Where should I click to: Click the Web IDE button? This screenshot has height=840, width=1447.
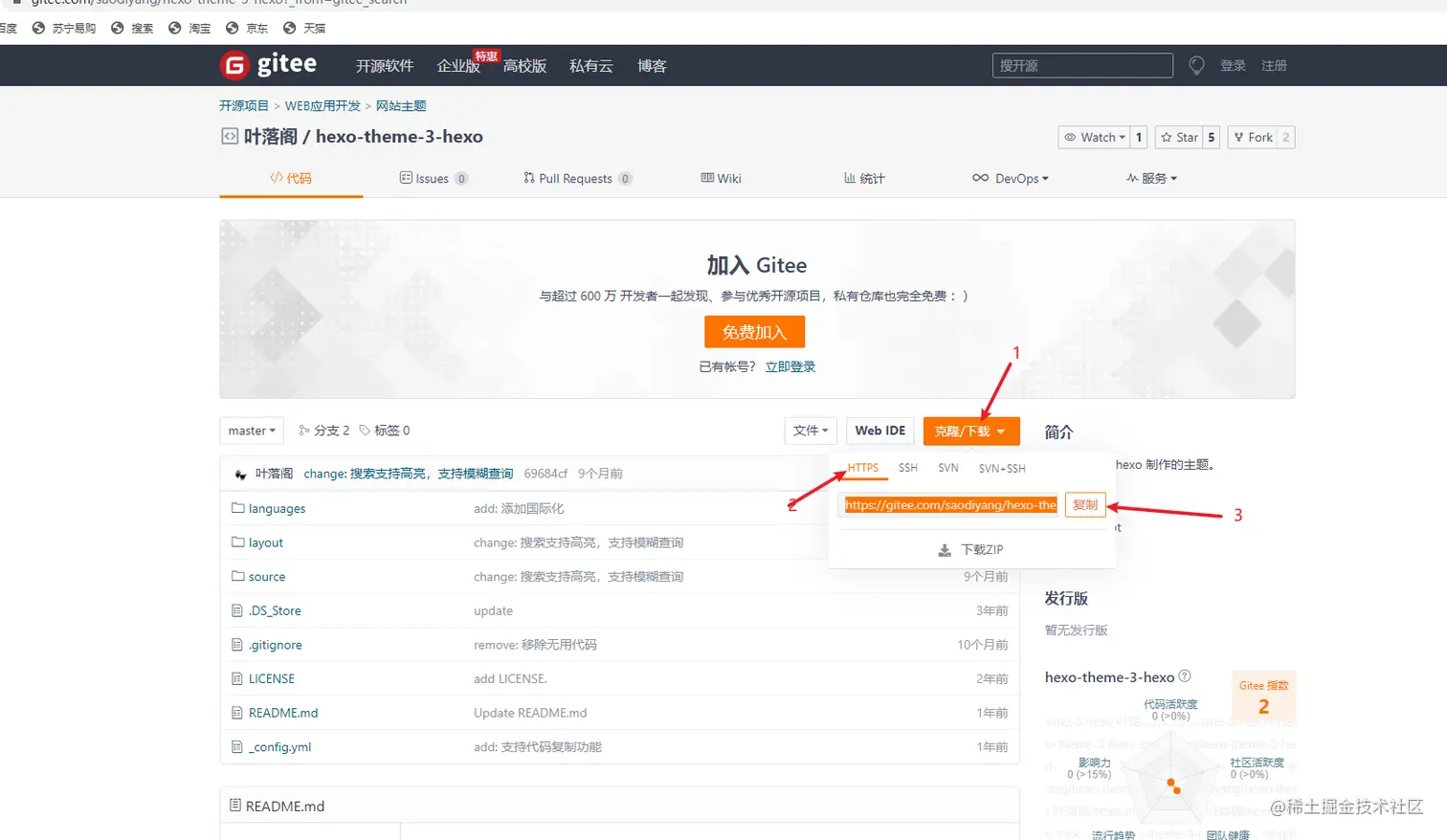[880, 431]
